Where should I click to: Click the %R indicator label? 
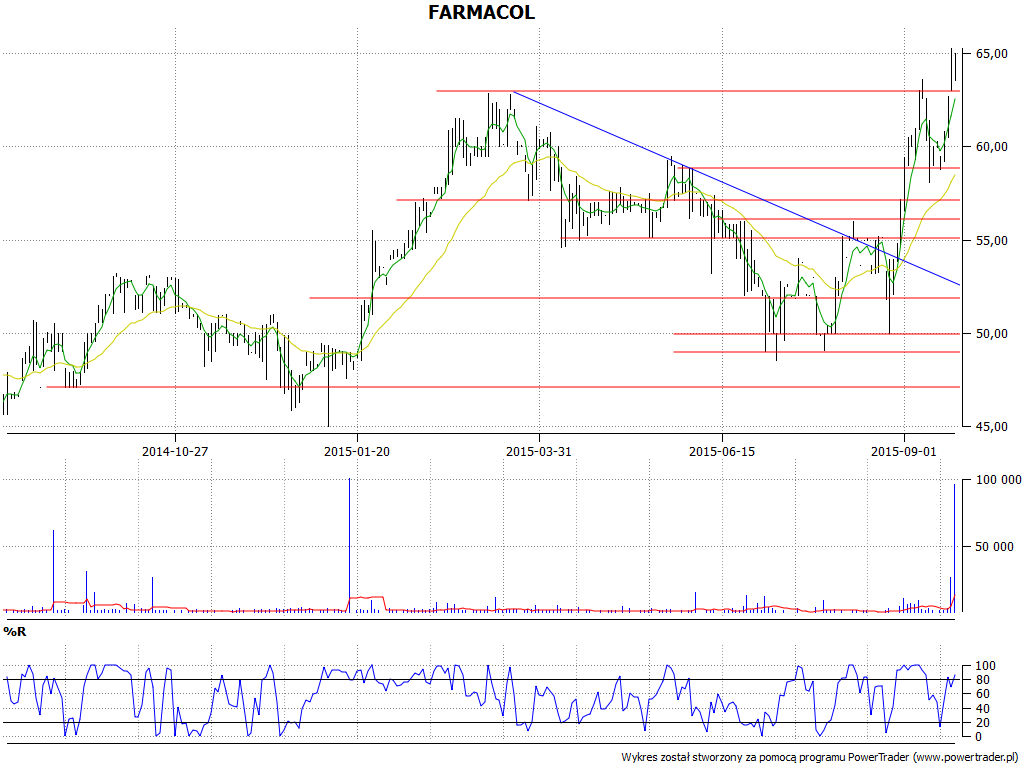coord(14,632)
